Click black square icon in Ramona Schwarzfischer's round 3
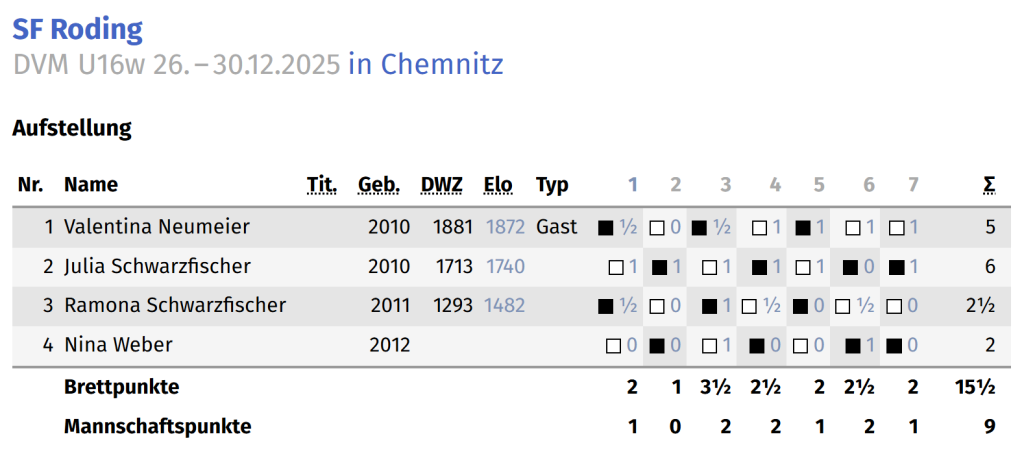This screenshot has height=454, width=1024. pyautogui.click(x=711, y=306)
